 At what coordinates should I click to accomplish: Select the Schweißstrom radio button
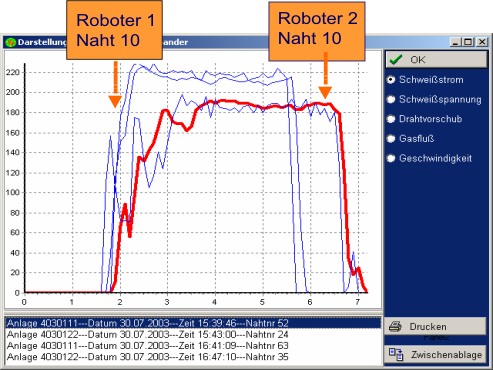coord(391,80)
